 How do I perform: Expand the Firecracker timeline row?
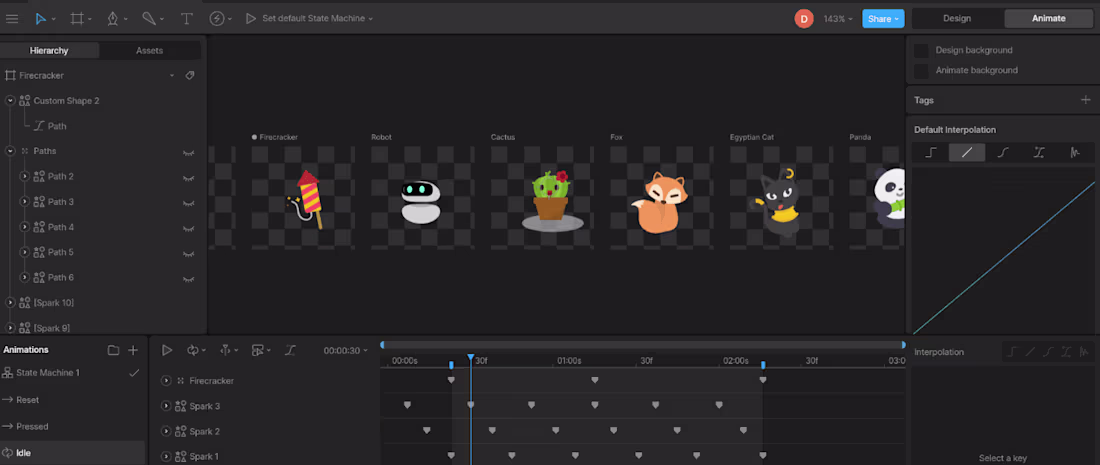[166, 381]
